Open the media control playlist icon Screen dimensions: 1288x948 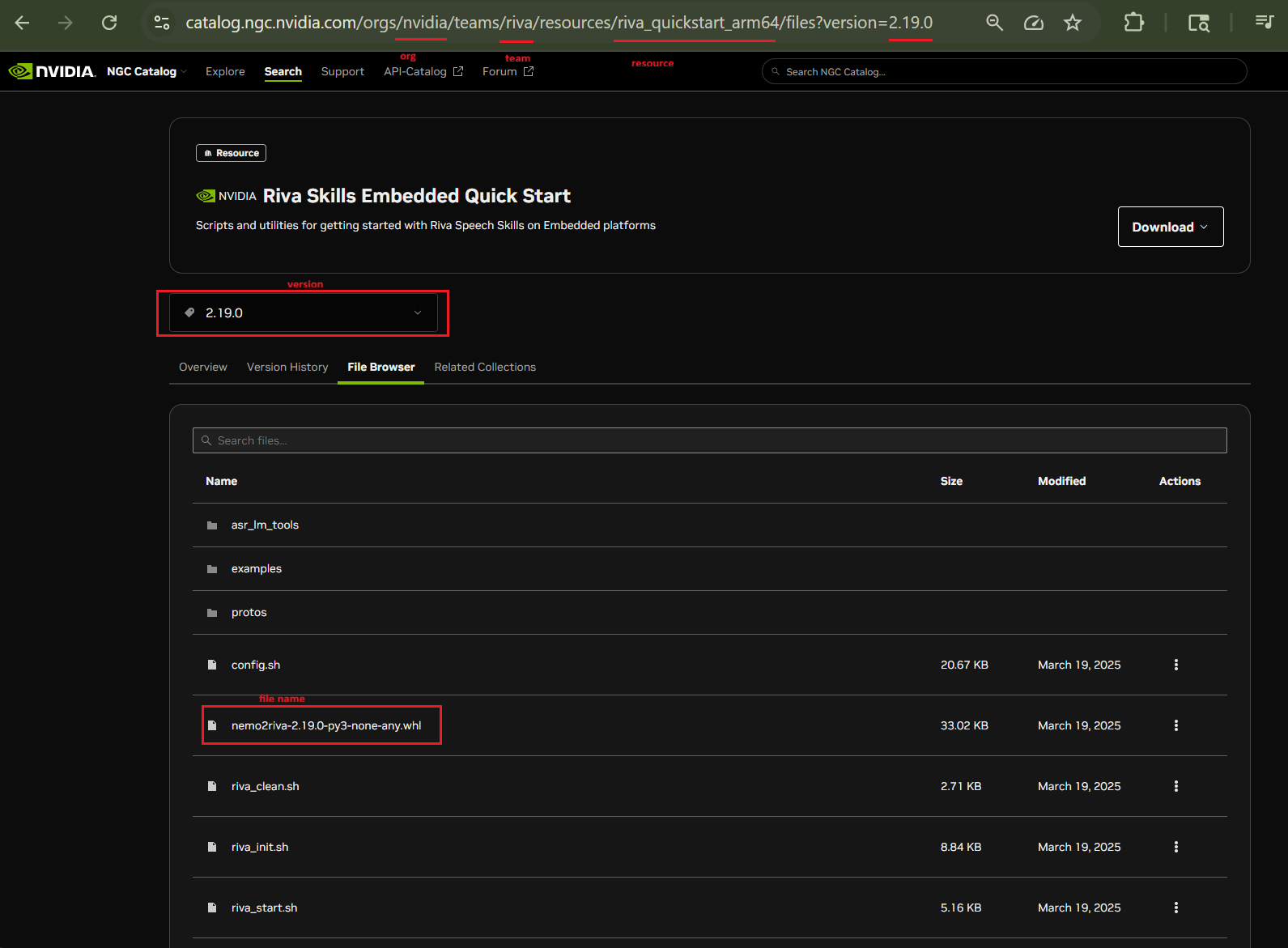[x=1264, y=22]
